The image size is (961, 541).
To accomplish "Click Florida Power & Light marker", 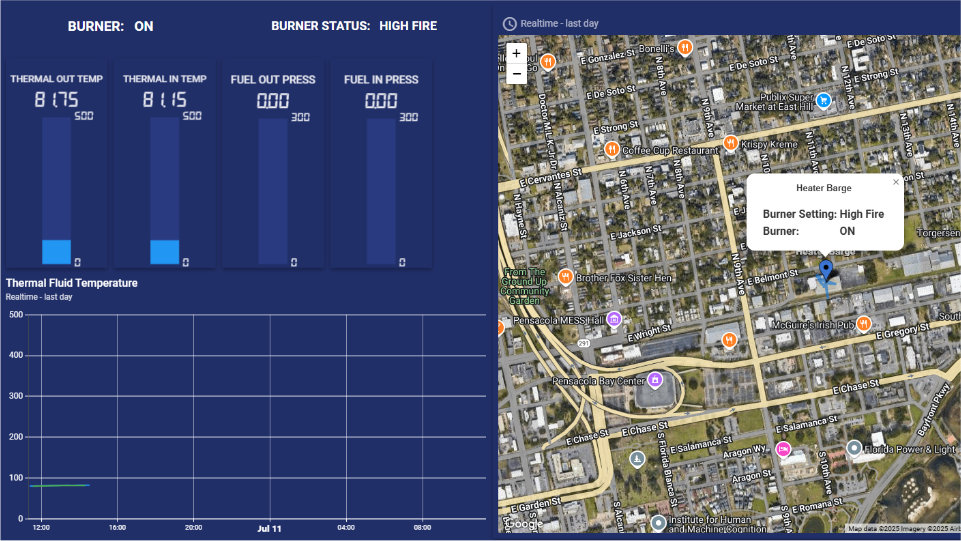I will (x=853, y=448).
